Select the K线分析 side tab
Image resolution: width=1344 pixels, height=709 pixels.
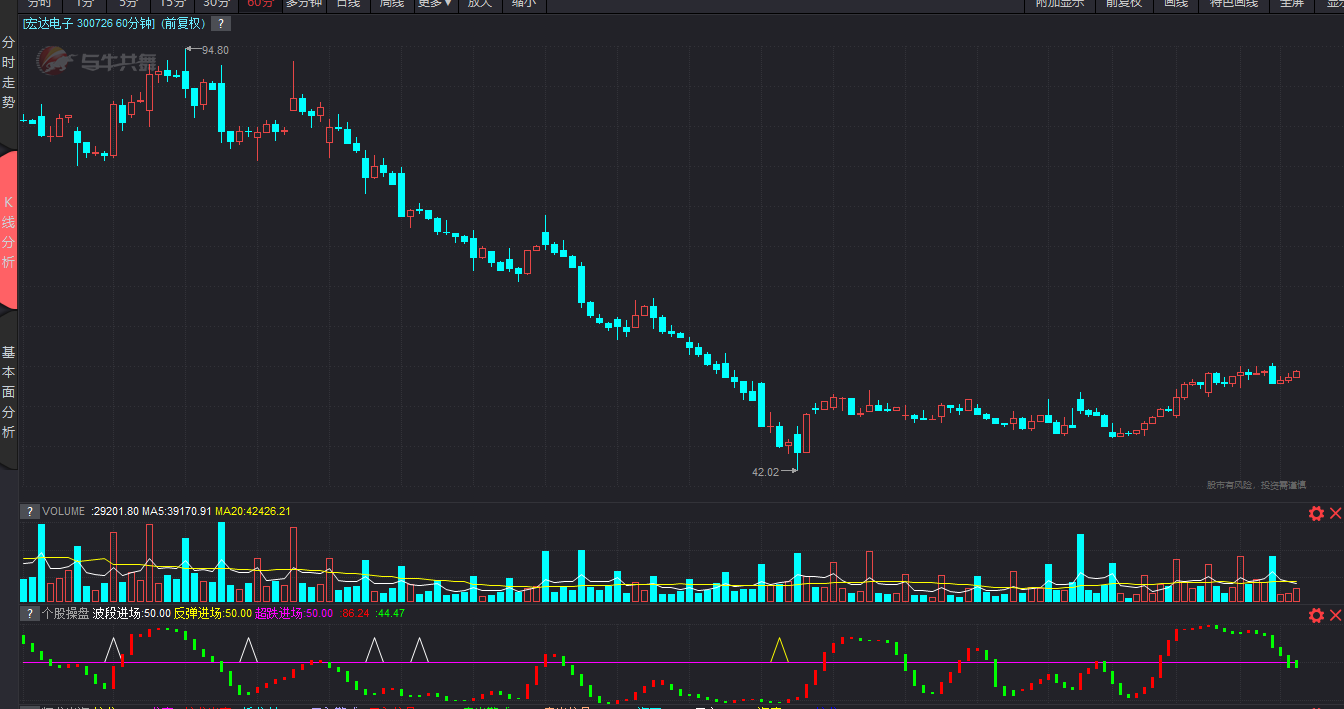click(x=8, y=232)
